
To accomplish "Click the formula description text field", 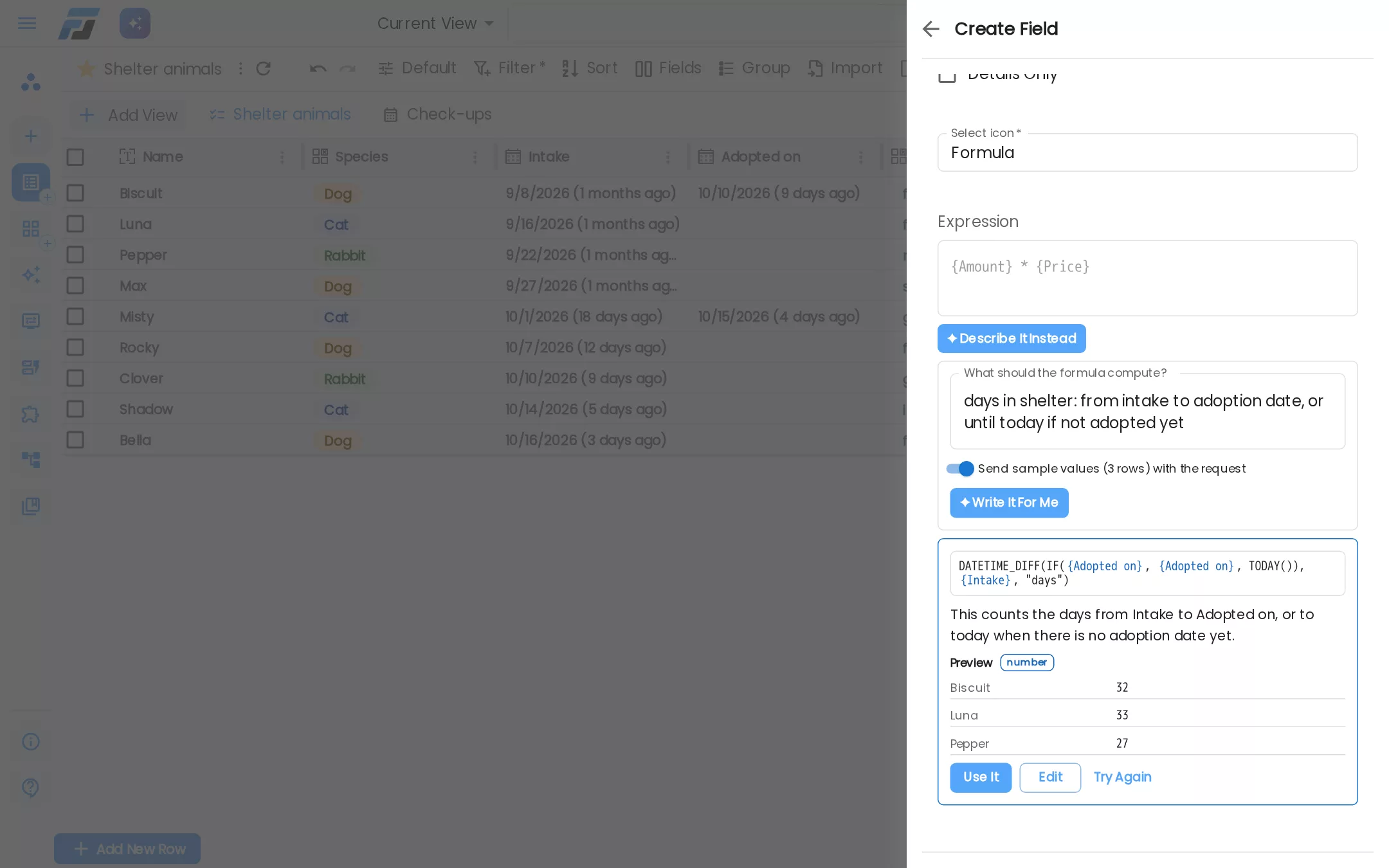I will (1147, 411).
